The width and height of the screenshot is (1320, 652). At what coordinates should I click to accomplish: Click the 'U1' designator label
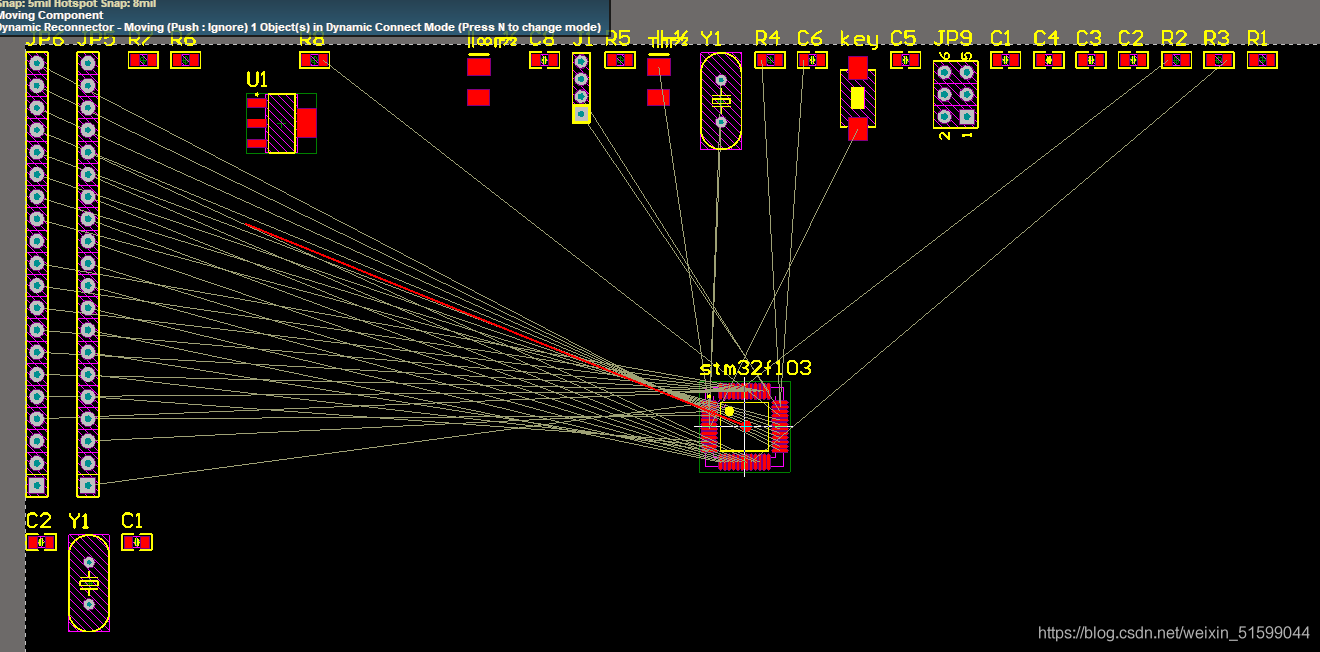(x=257, y=79)
